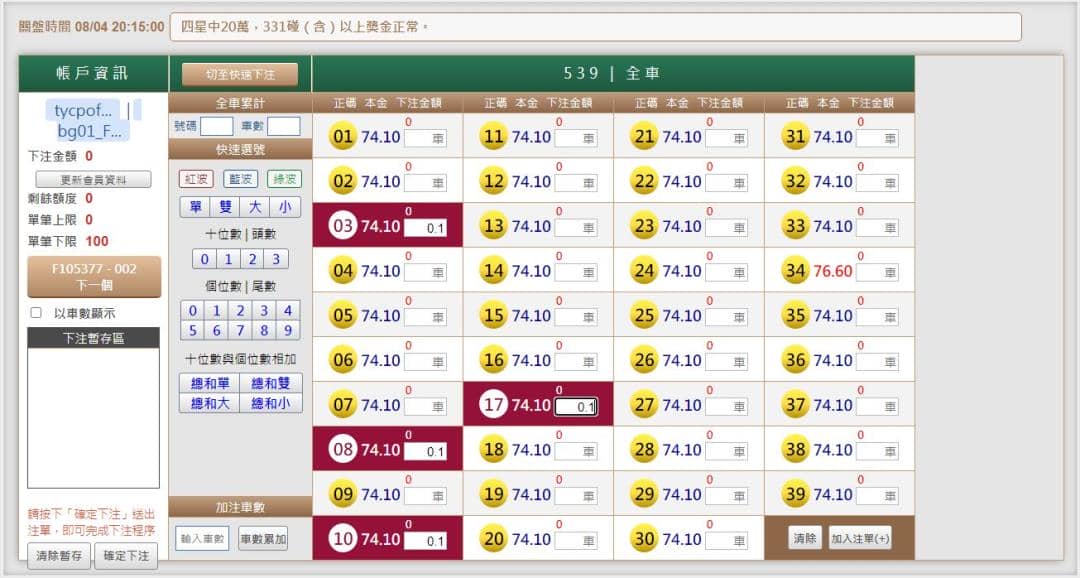Enable the 以車數顯示 checkbox
Screen dimensions: 1080x578
tap(36, 313)
